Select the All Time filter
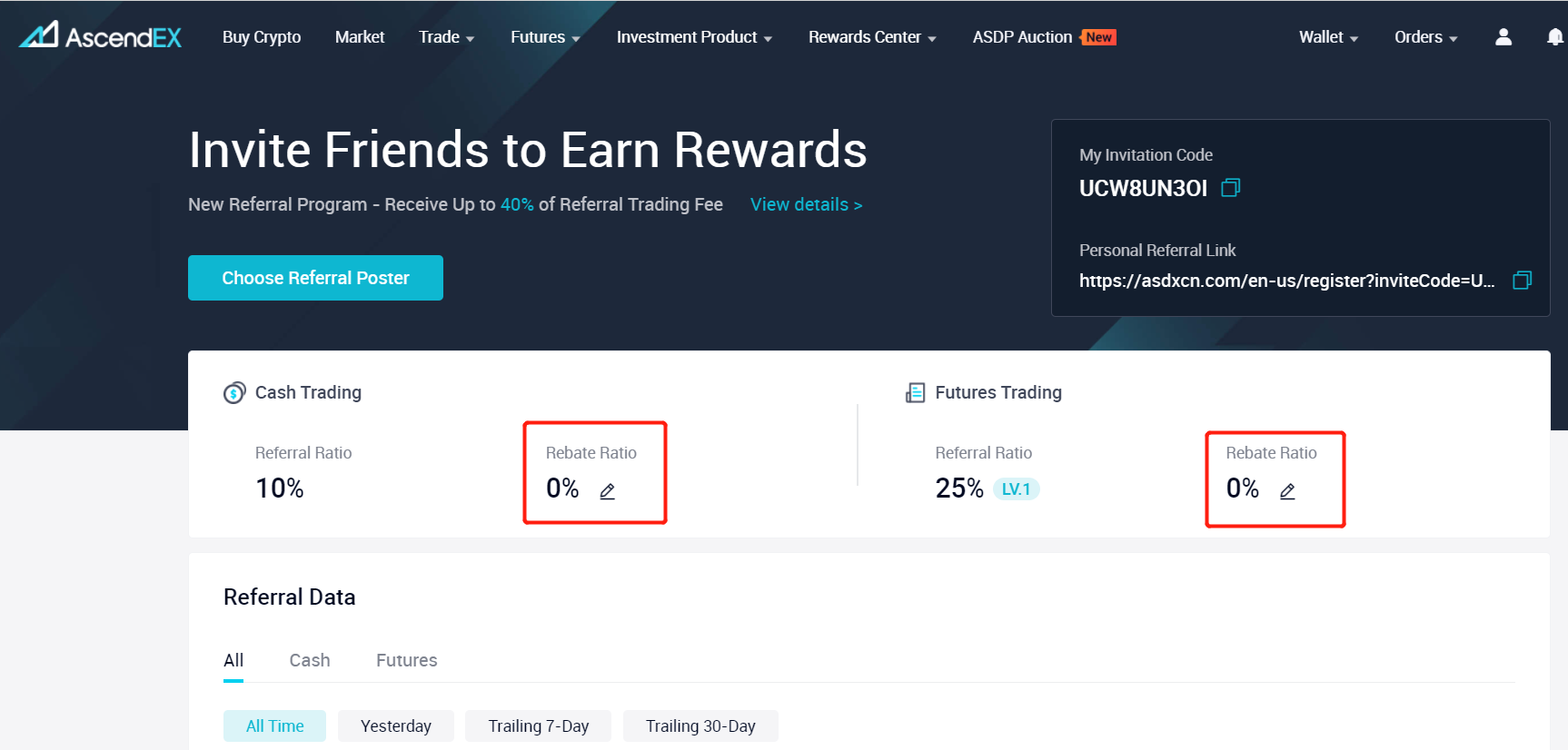This screenshot has height=750, width=1568. (x=274, y=726)
